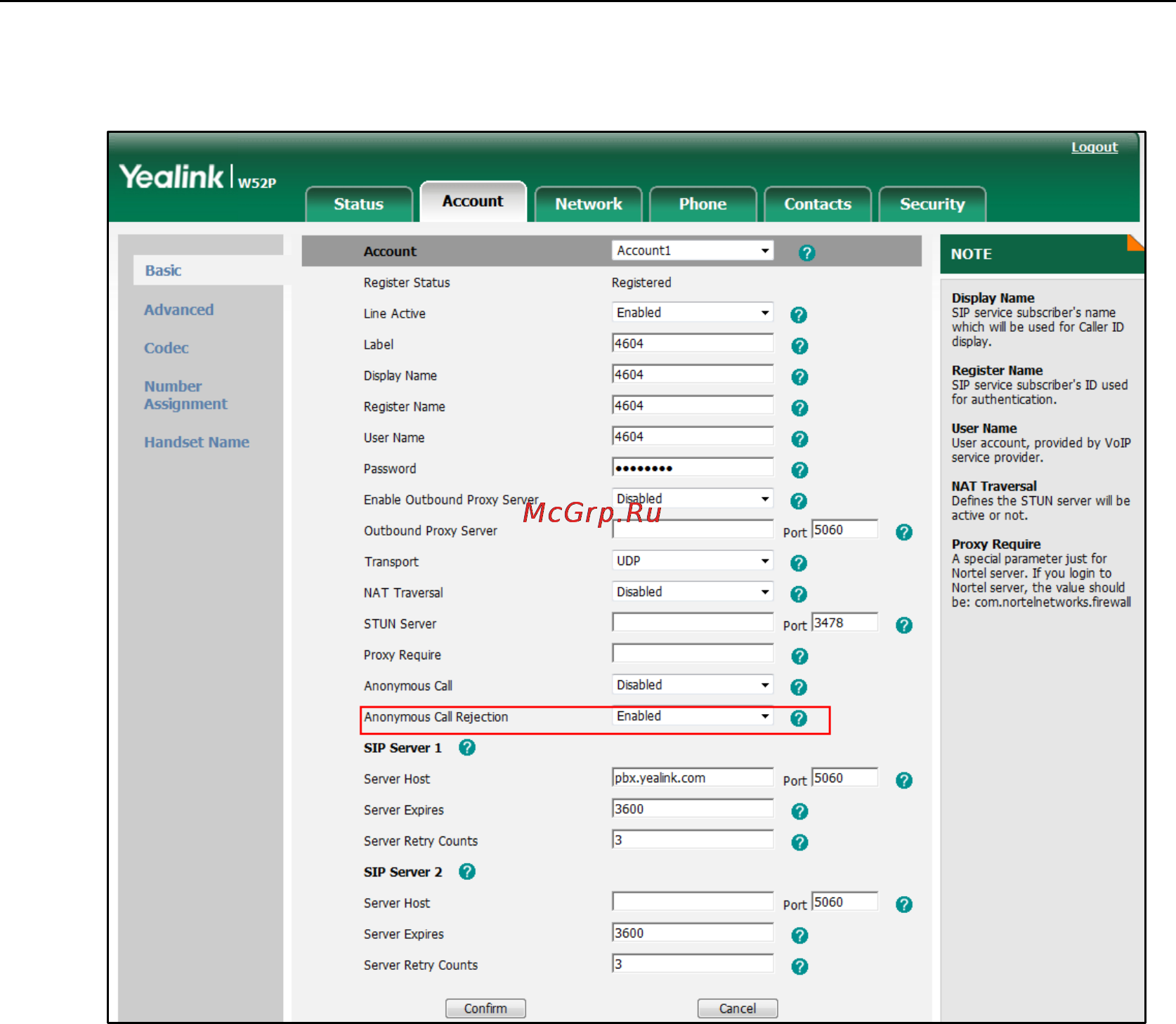The image size is (1176, 1024).
Task: Click SIP Server 1 Retry Counts field
Action: (693, 840)
